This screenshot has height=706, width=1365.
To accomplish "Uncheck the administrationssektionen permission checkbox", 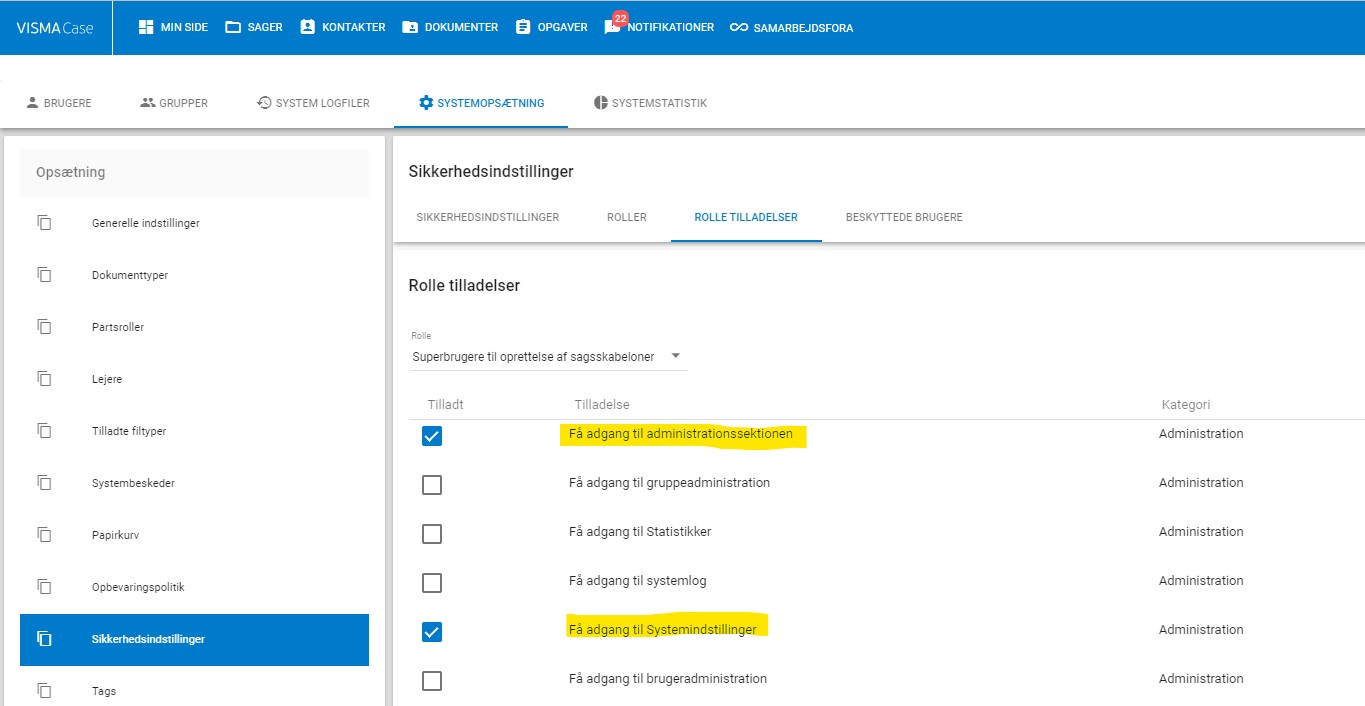I will 432,436.
